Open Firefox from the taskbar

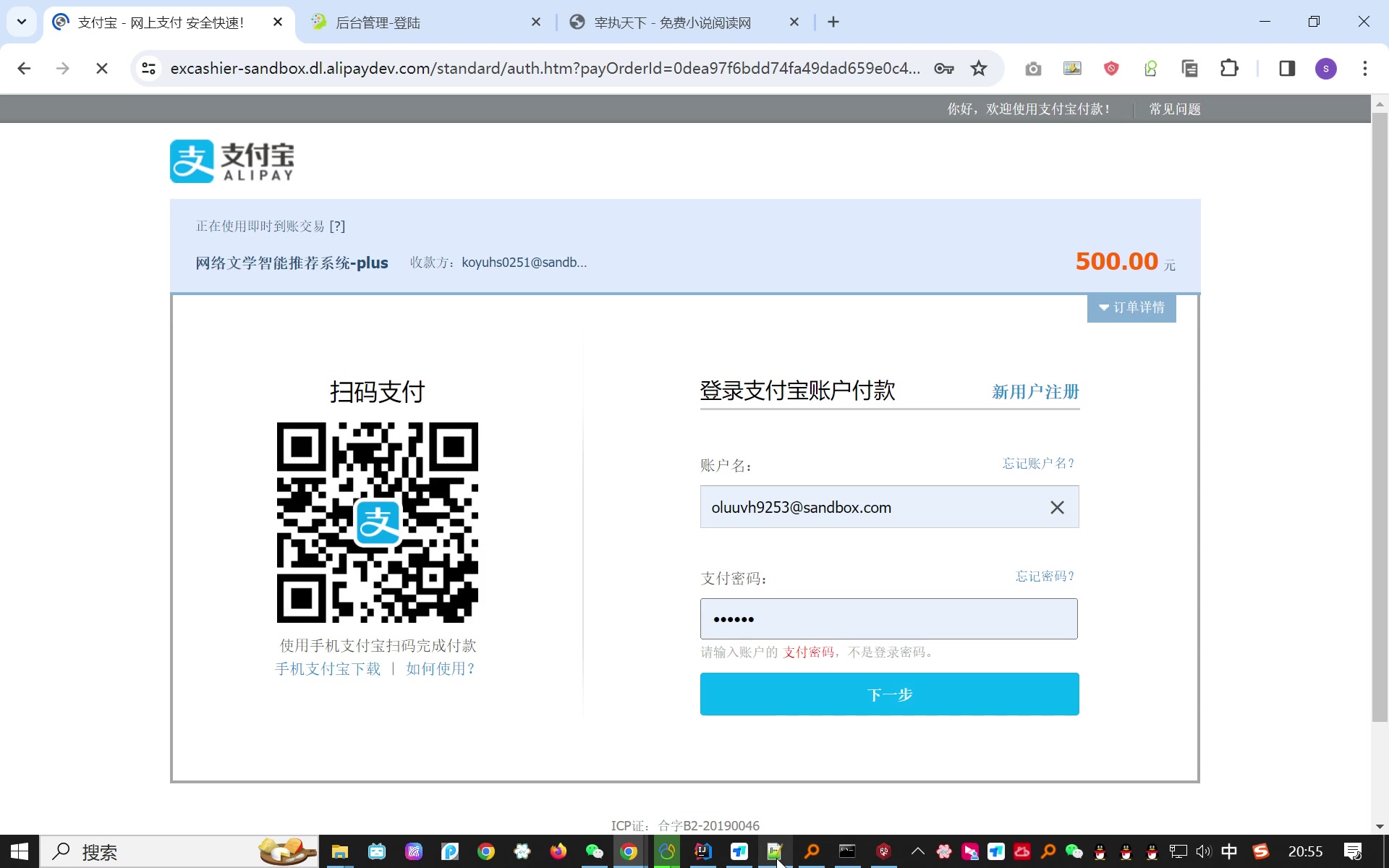coord(558,851)
